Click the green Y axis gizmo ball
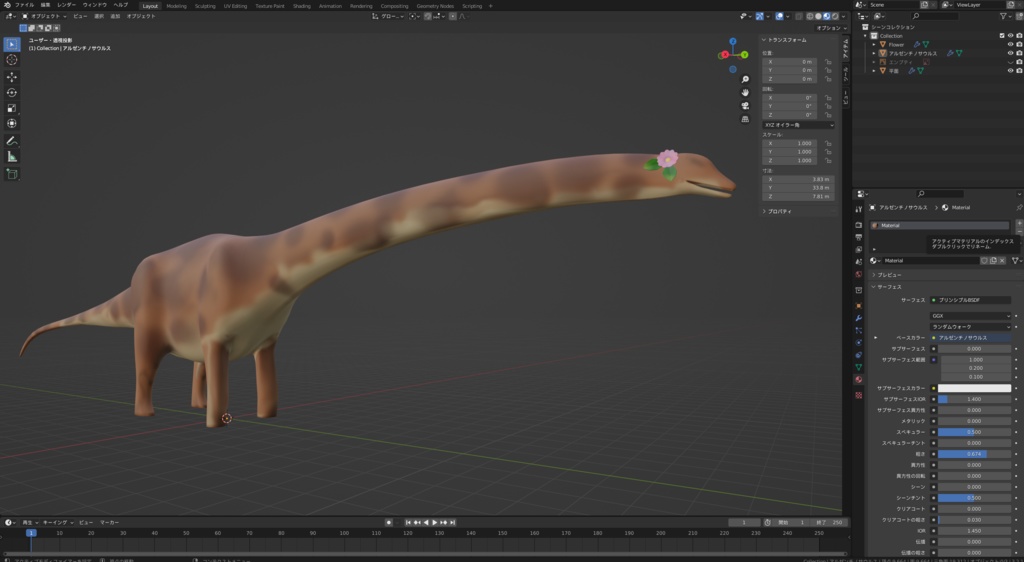This screenshot has height=562, width=1024. pyautogui.click(x=744, y=55)
